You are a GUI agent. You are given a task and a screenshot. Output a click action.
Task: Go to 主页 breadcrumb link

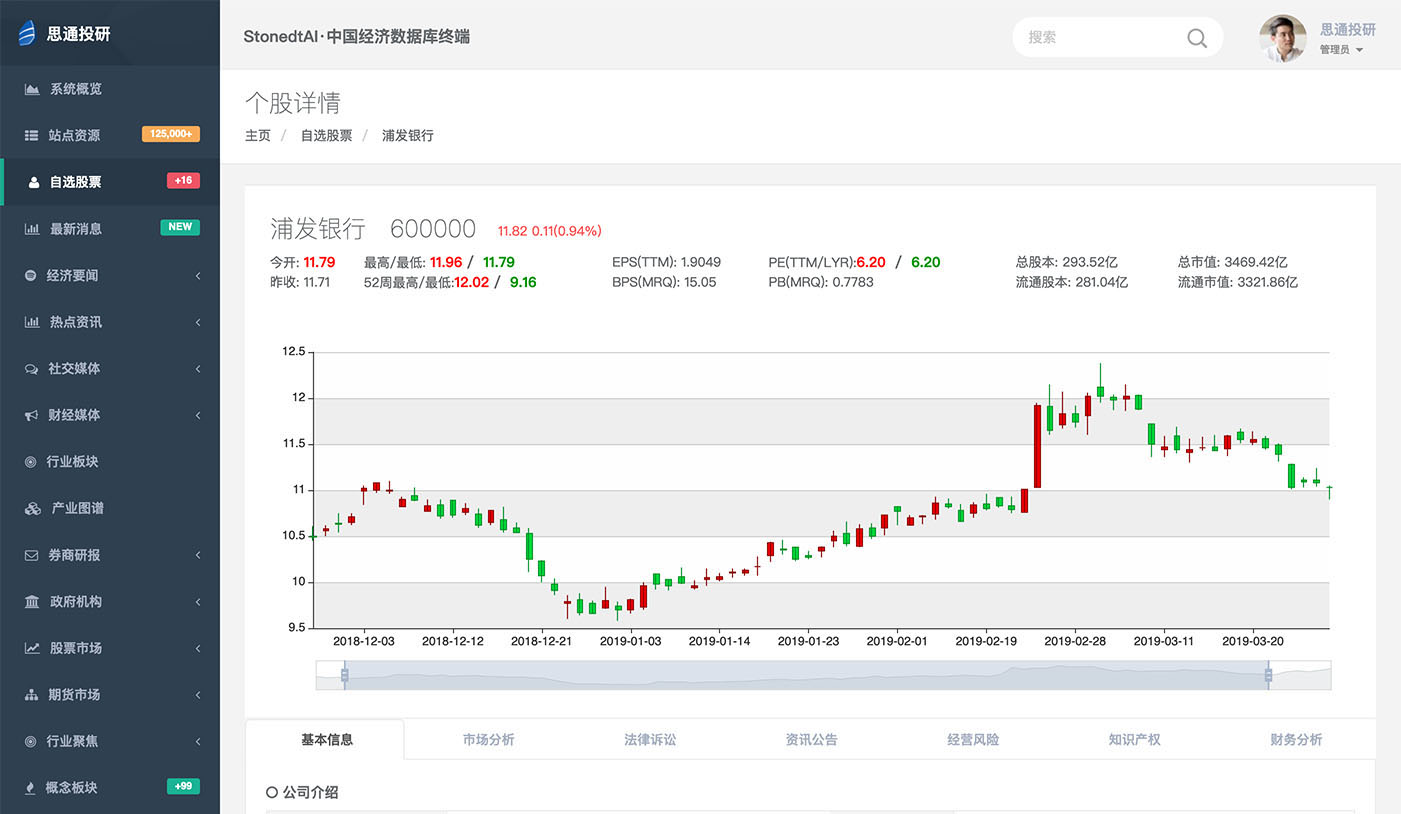coord(258,135)
